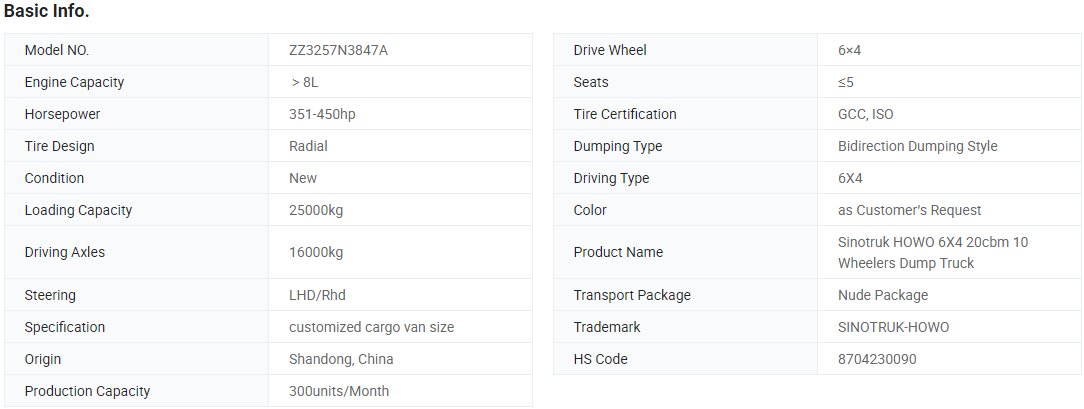The image size is (1084, 409).
Task: Select the Radial tire design value
Action: pos(308,146)
